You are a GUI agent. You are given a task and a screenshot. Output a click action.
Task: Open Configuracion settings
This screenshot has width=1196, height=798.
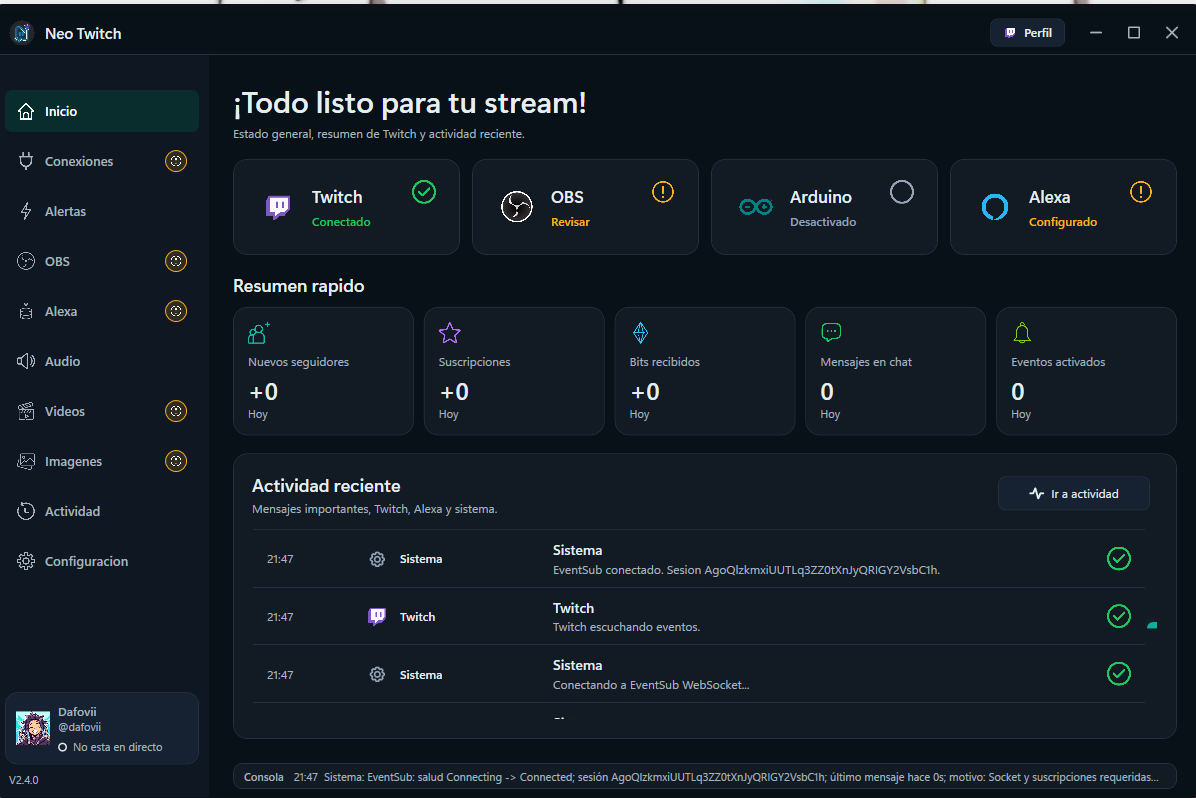[101, 561]
